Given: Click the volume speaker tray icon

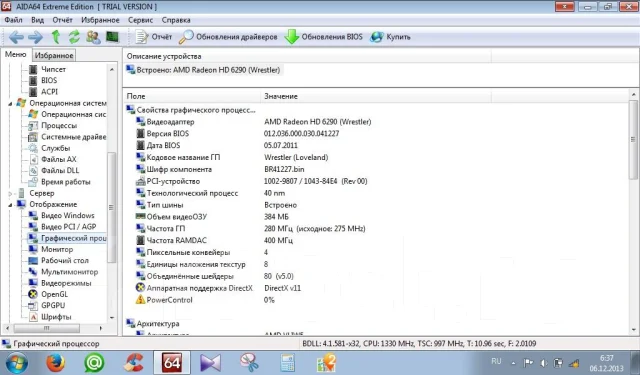Looking at the screenshot, I should [x=543, y=363].
